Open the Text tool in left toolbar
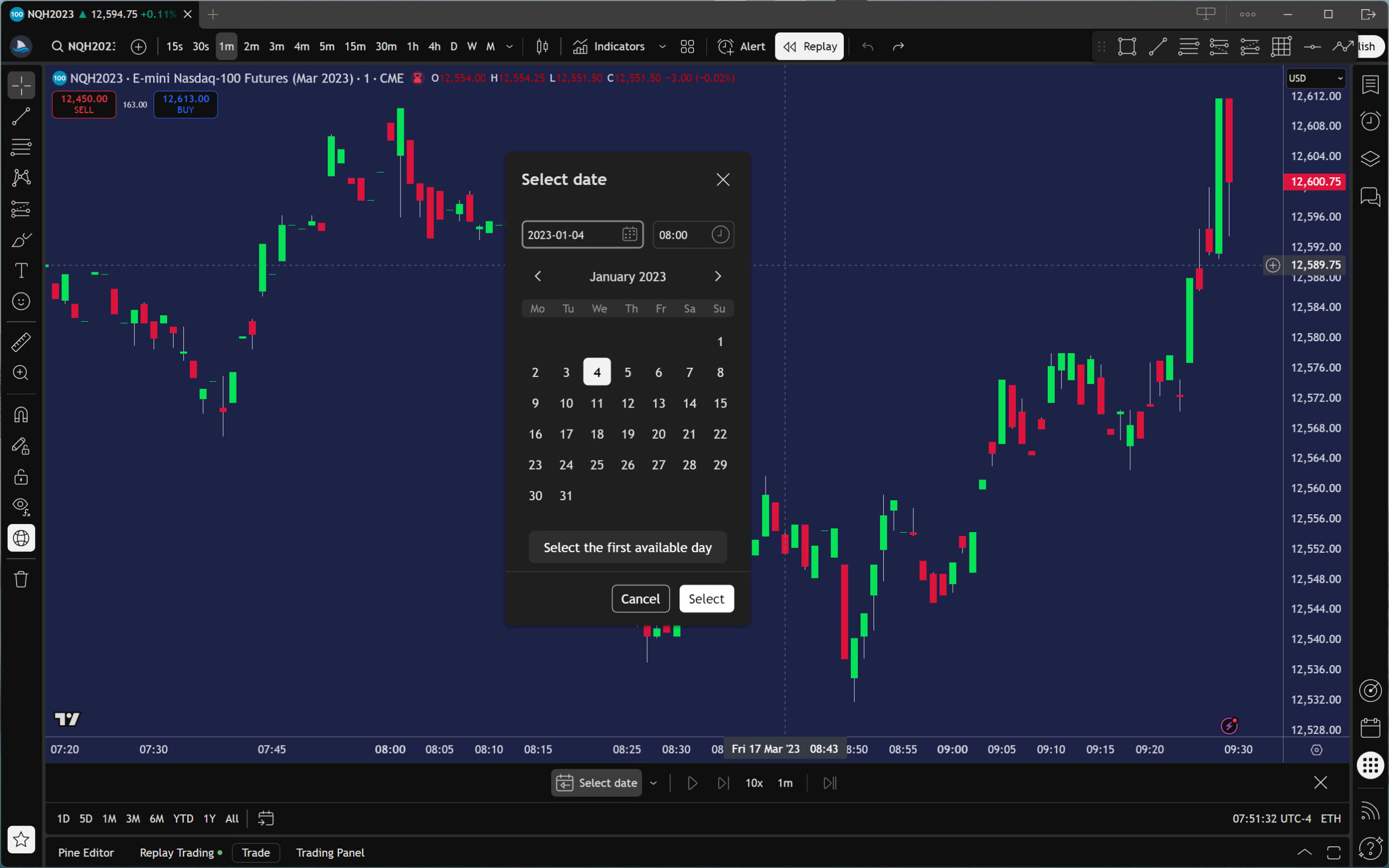The image size is (1389, 868). pos(21,270)
